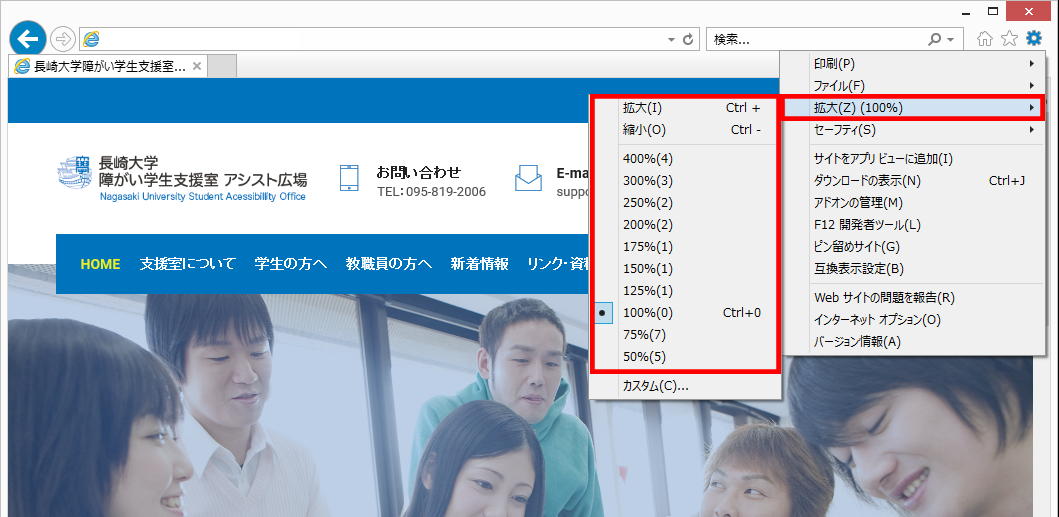The width and height of the screenshot is (1059, 517).
Task: Open 互換表示設定(B)
Action: (913, 268)
